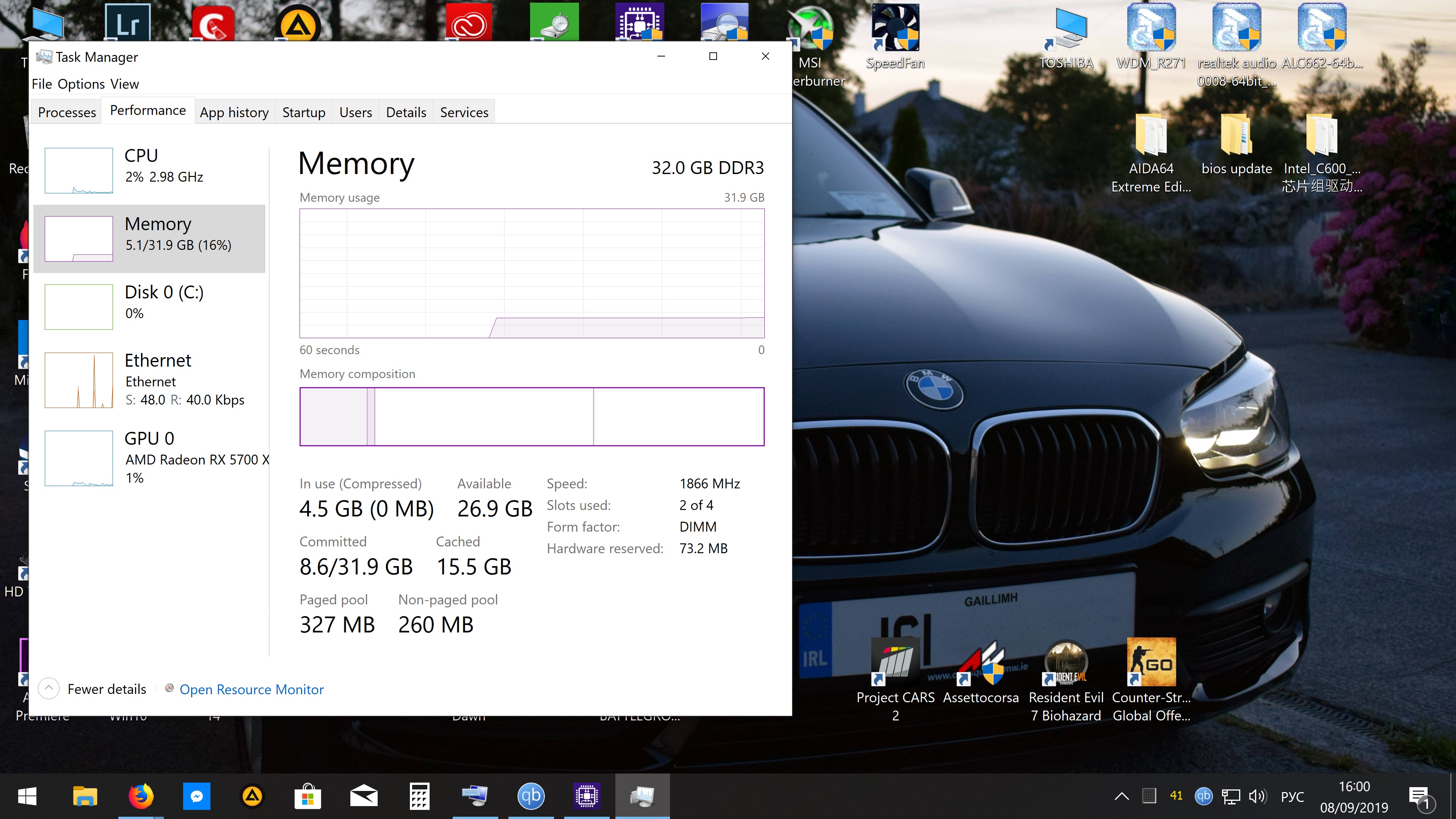Select the Ethernet performance graph thumbnail
This screenshot has width=1456, height=819.
(78, 380)
